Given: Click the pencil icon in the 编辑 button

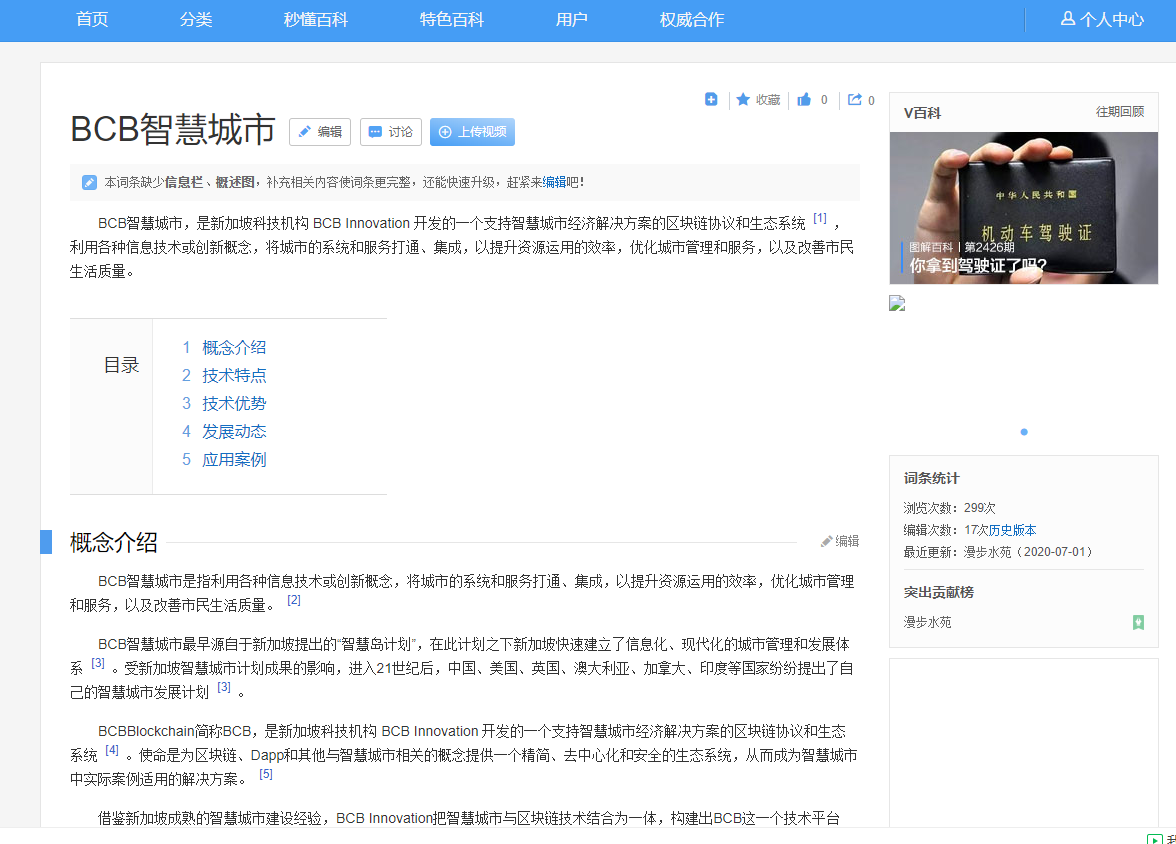Looking at the screenshot, I should [305, 132].
